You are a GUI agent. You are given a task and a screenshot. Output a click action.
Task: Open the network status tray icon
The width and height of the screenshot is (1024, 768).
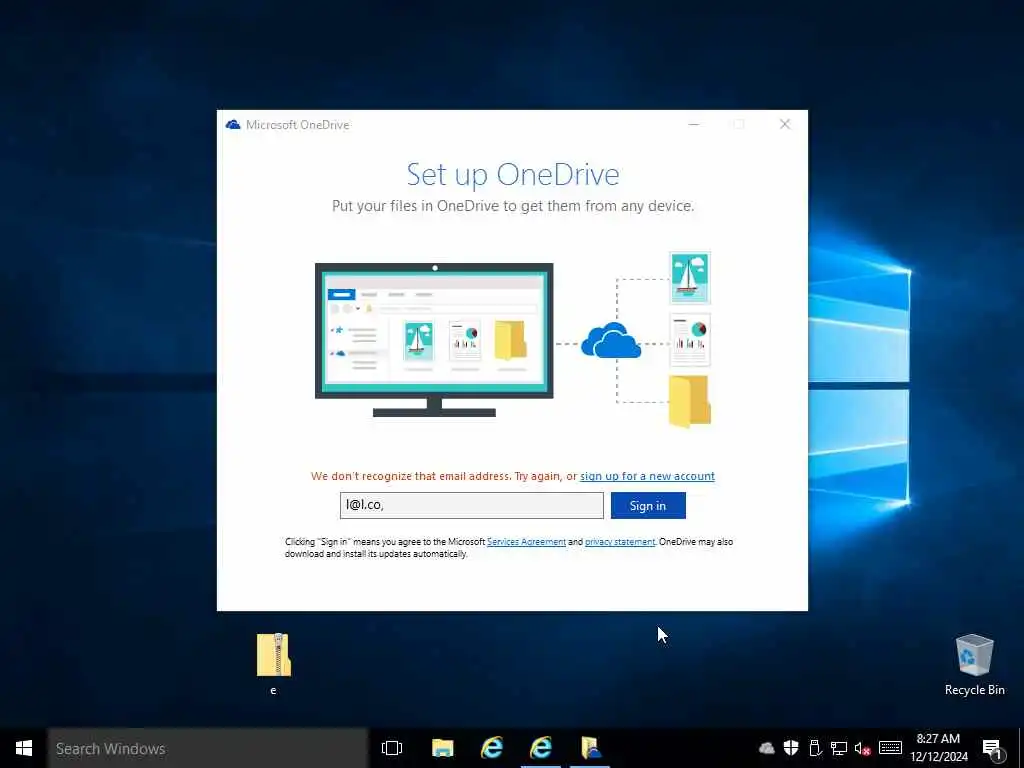pyautogui.click(x=839, y=748)
